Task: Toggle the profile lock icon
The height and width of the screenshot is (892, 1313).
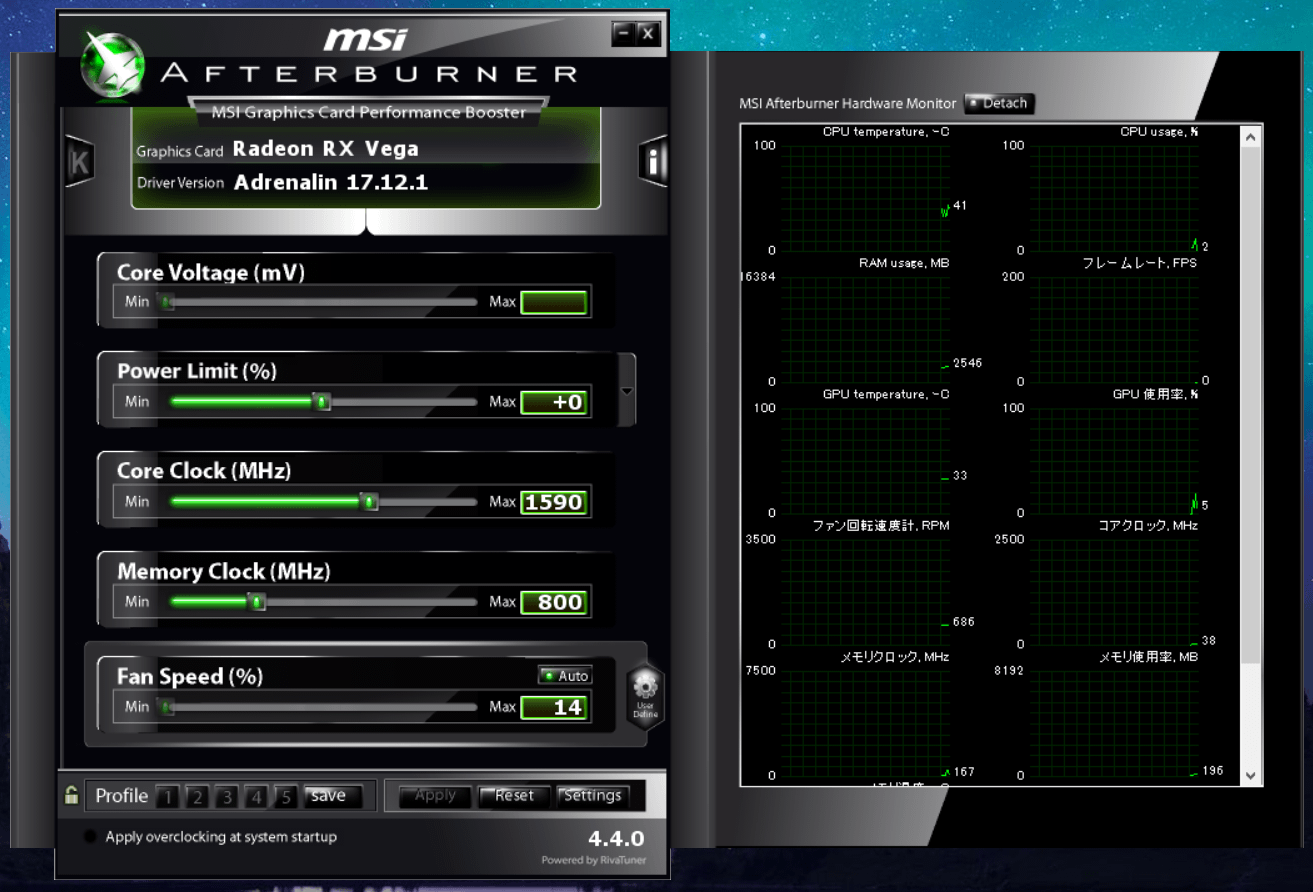Action: (x=71, y=795)
